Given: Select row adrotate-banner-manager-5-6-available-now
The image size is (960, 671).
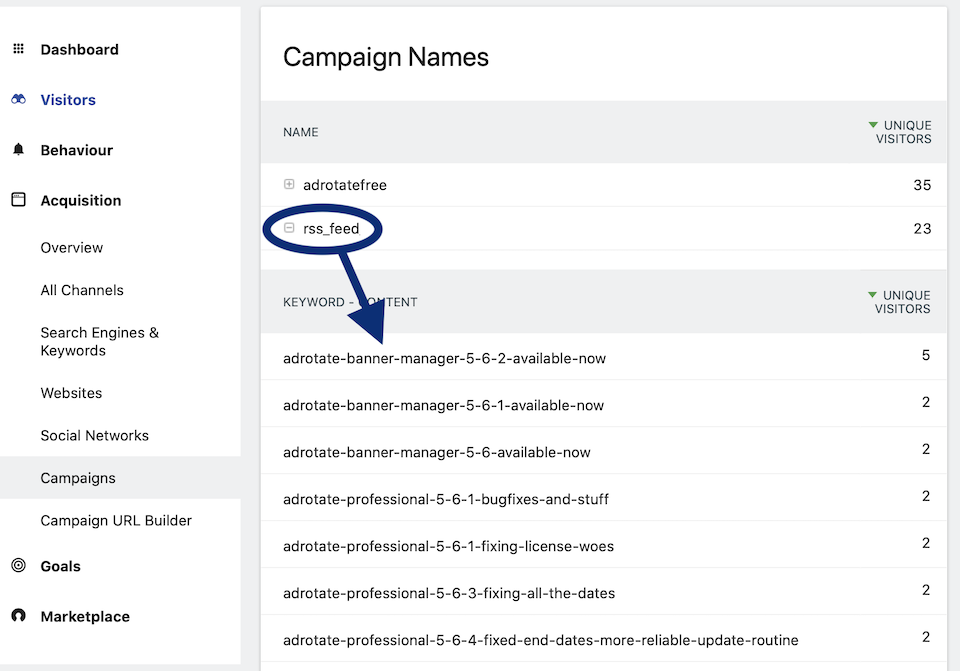Looking at the screenshot, I should [604, 451].
